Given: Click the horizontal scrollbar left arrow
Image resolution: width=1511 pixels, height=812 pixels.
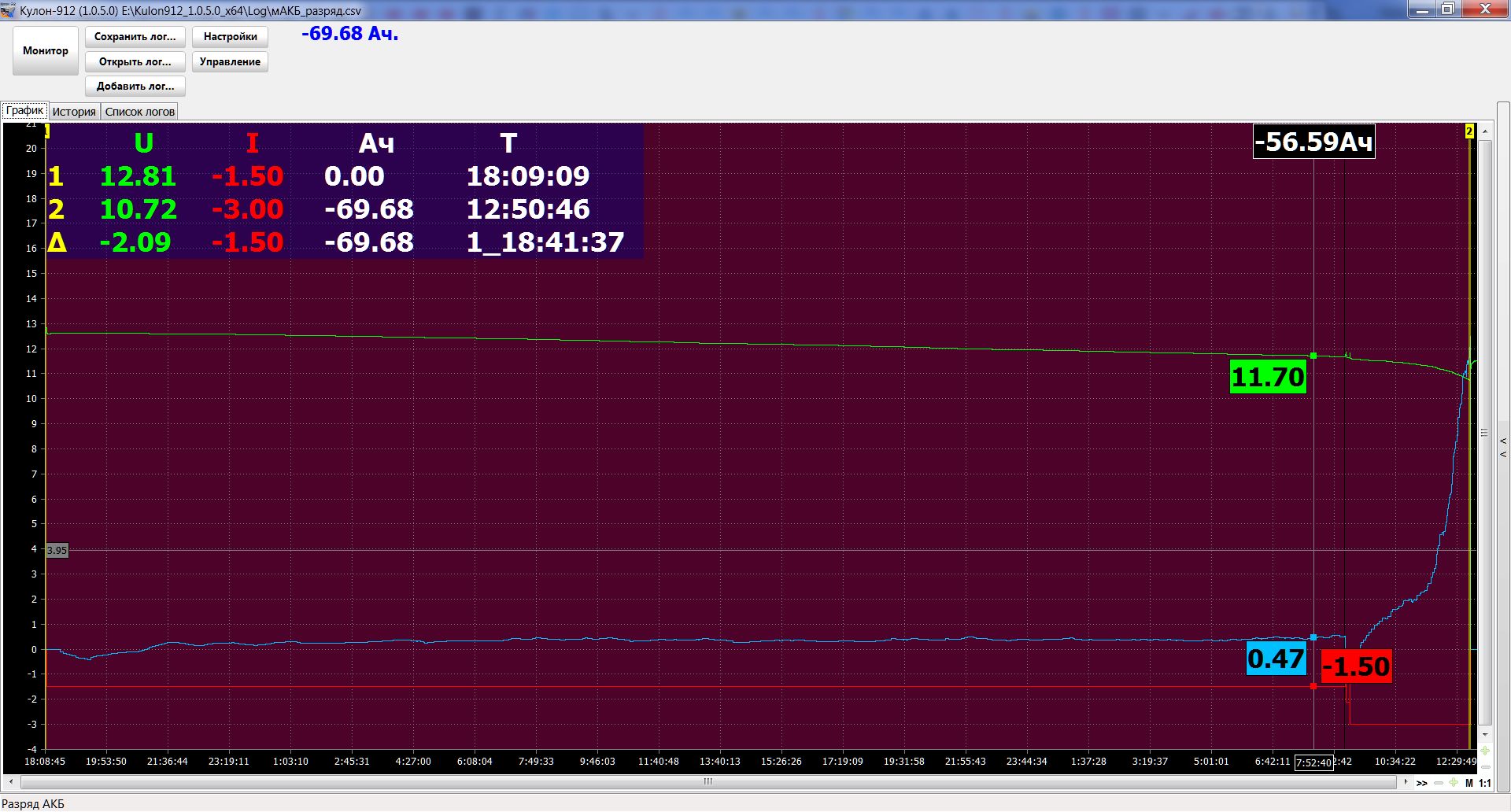Looking at the screenshot, I should click(11, 782).
